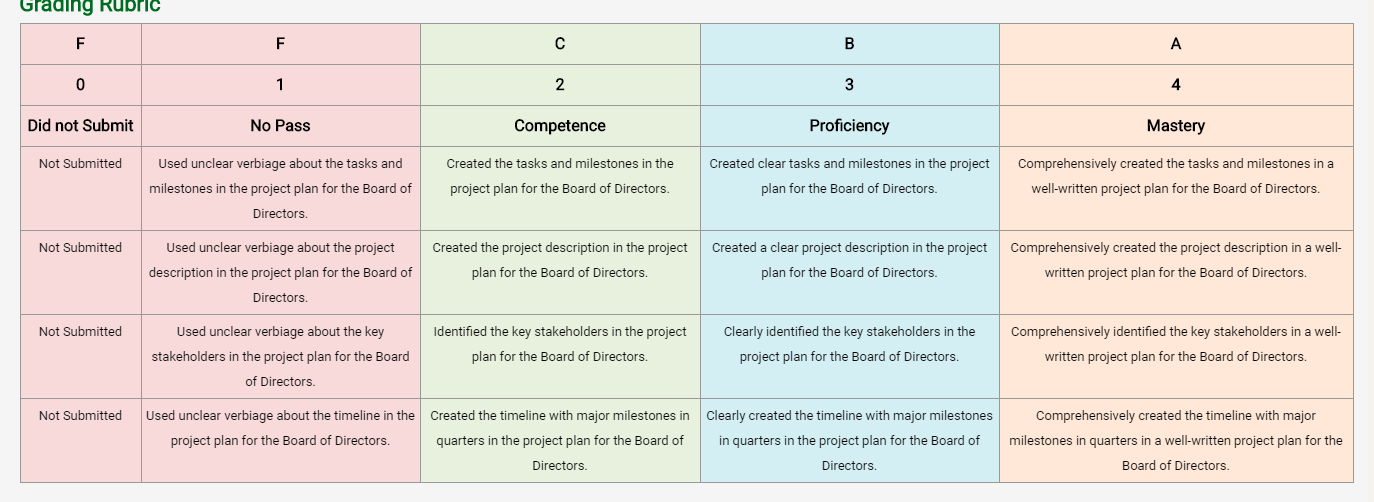Click the No Pass header cell

point(280,126)
